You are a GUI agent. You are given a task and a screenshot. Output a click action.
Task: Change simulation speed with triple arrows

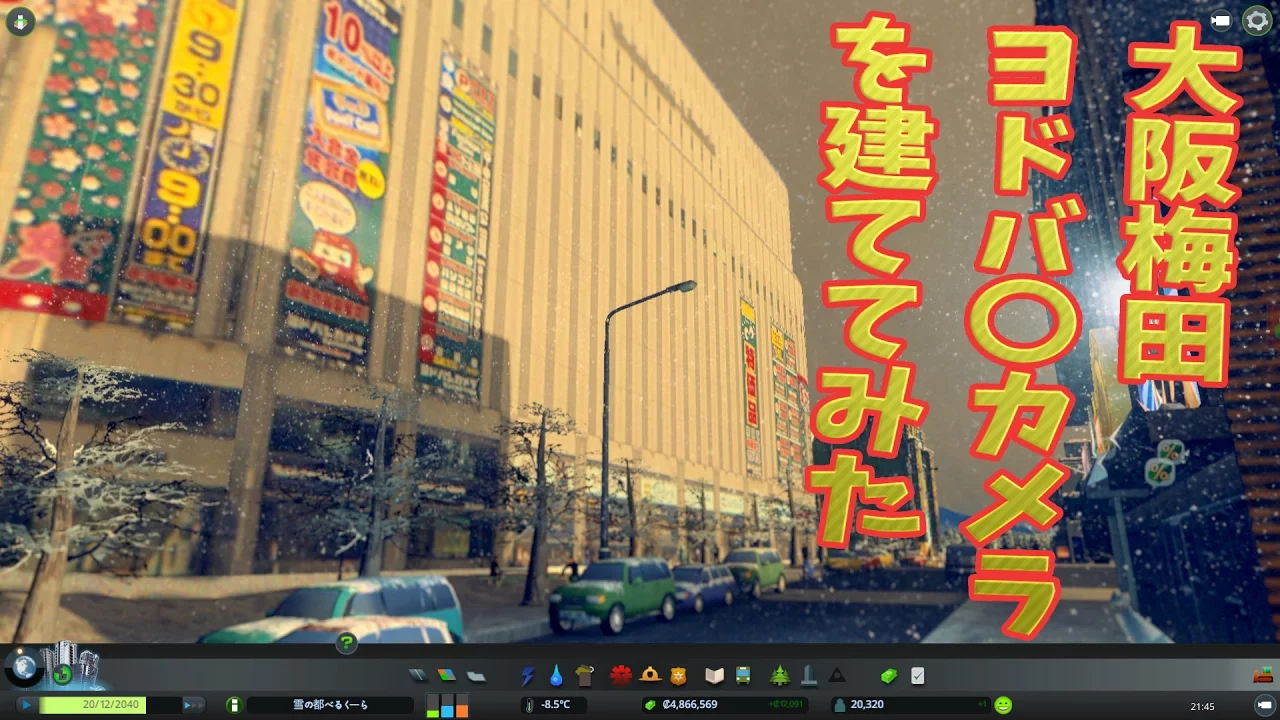click(194, 705)
